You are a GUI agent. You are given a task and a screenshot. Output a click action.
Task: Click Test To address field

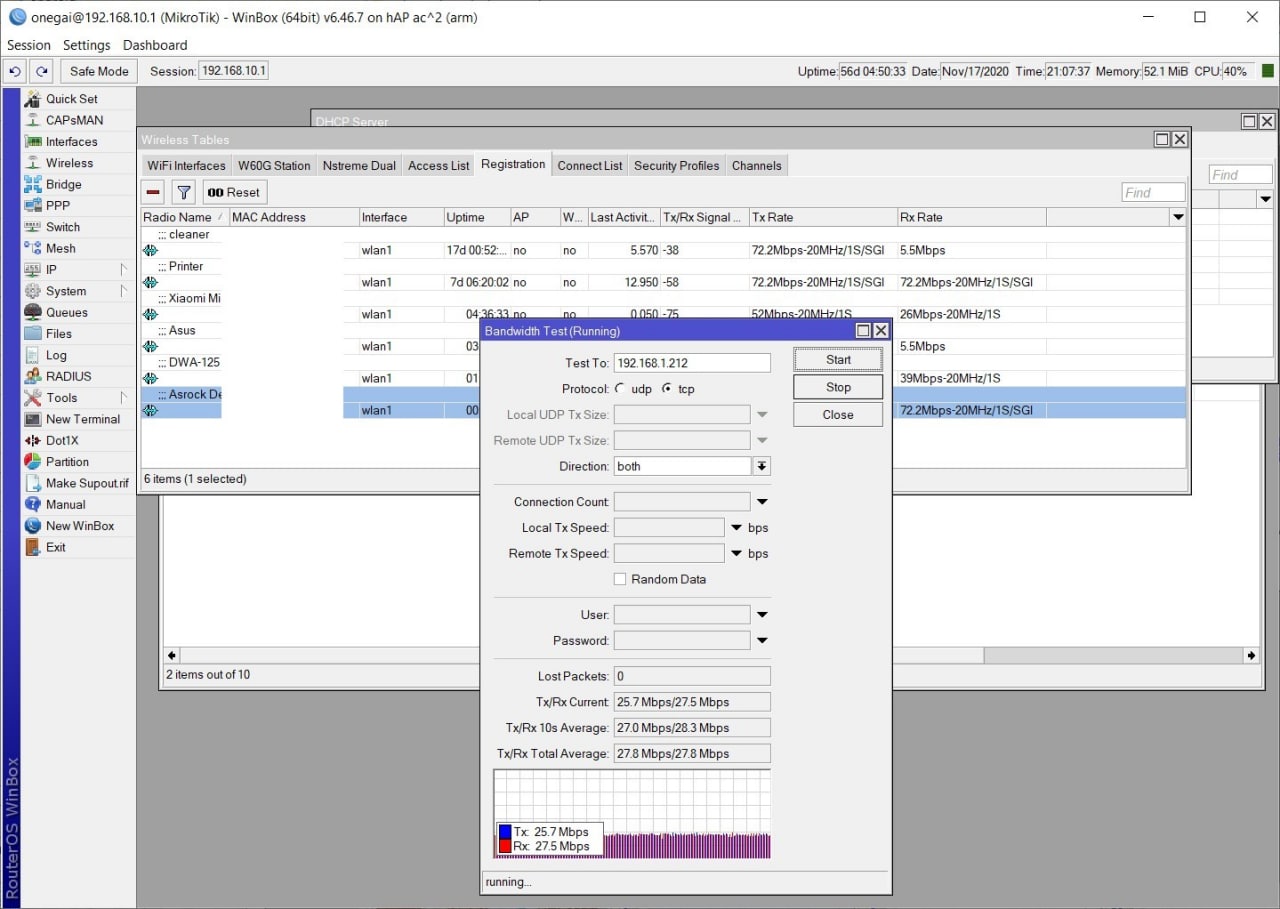[692, 363]
